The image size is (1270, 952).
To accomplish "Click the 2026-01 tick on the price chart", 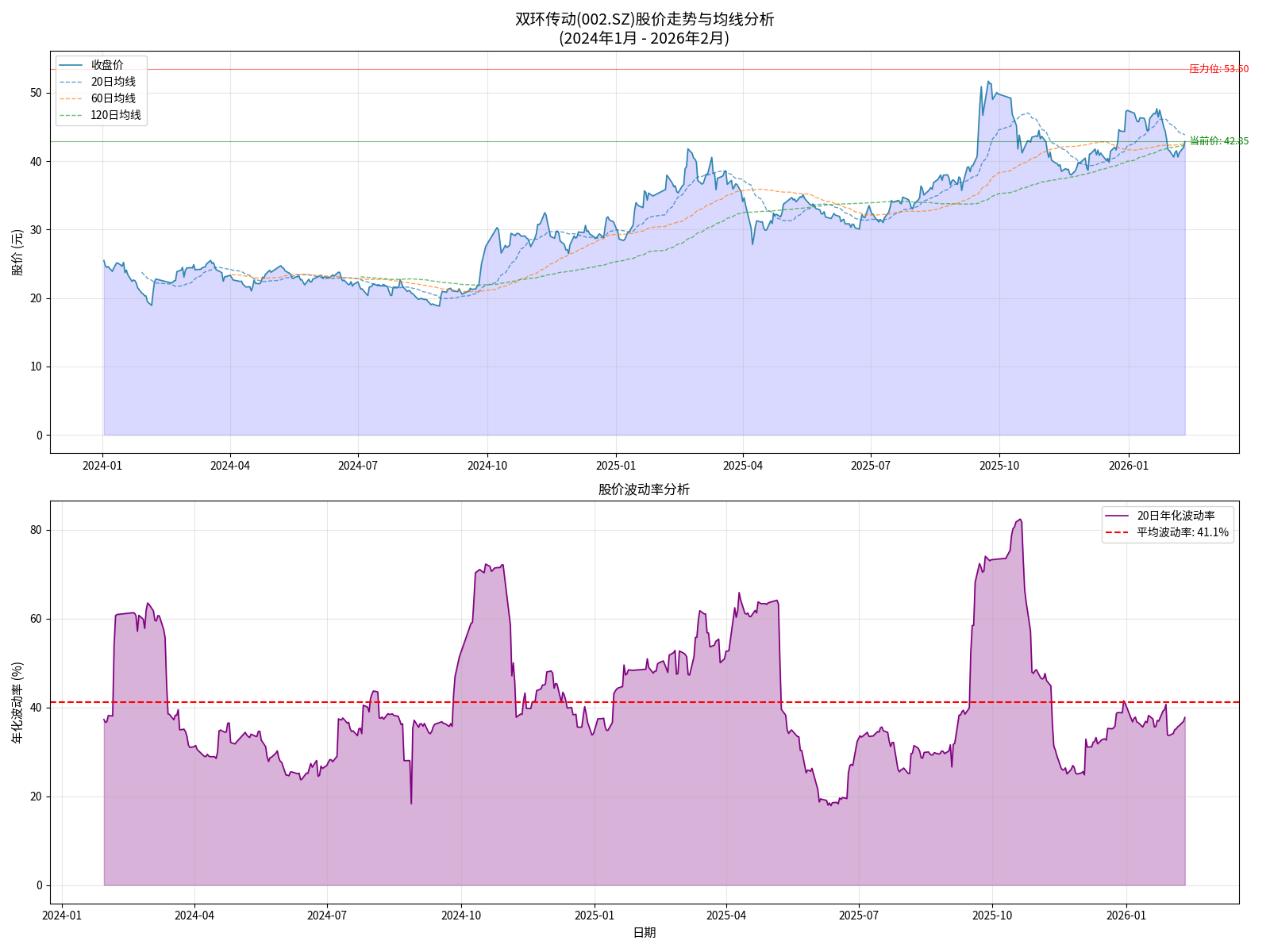I will [x=1128, y=466].
